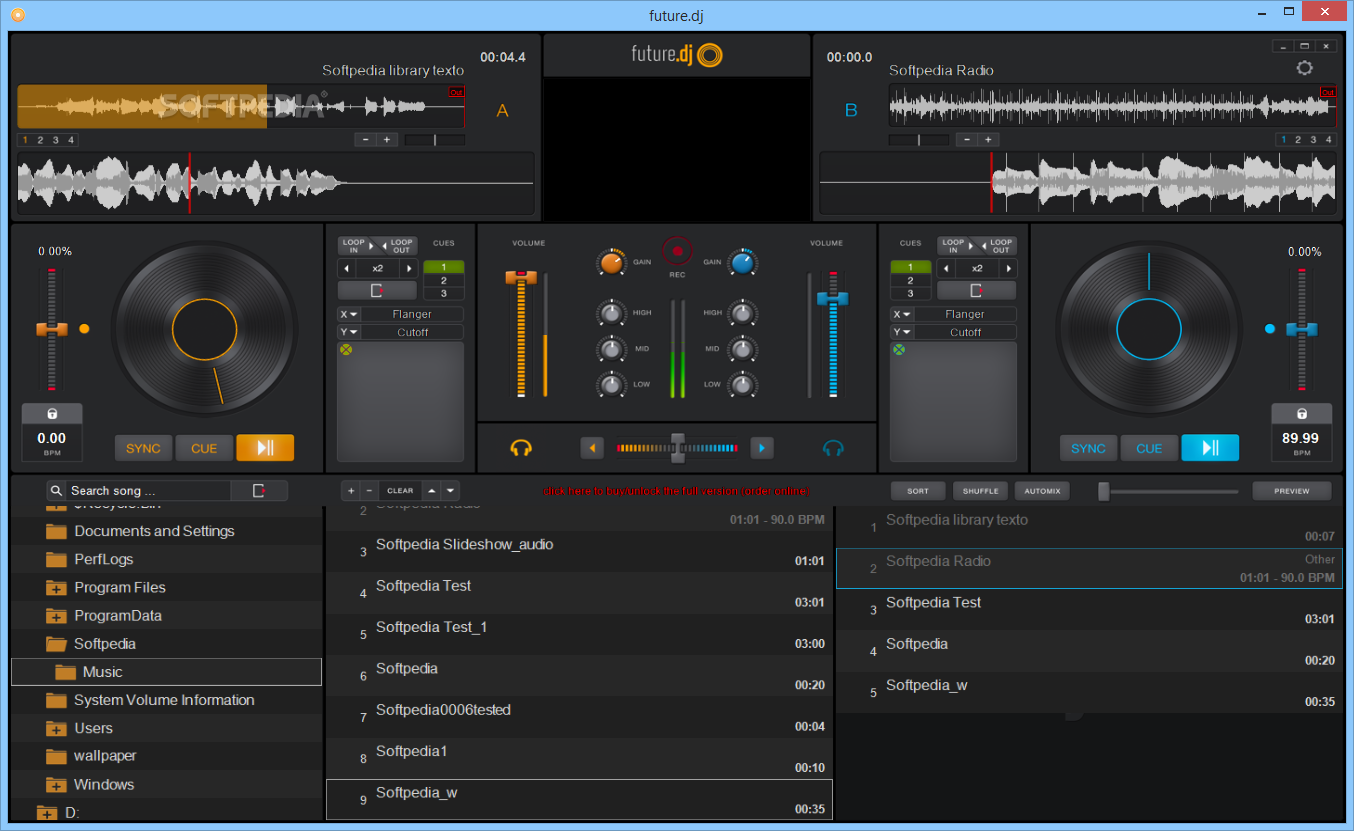The height and width of the screenshot is (831, 1354).
Task: Increase deck A loop size with right arrow
Action: (408, 269)
